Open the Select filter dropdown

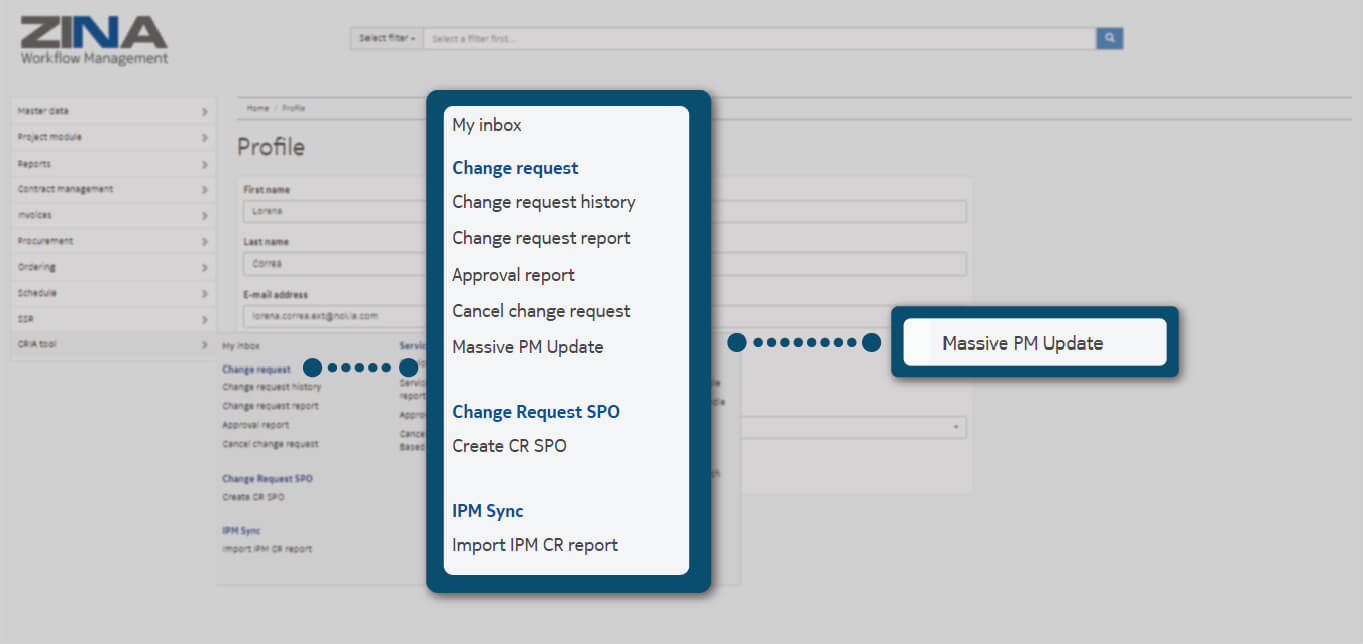(386, 38)
